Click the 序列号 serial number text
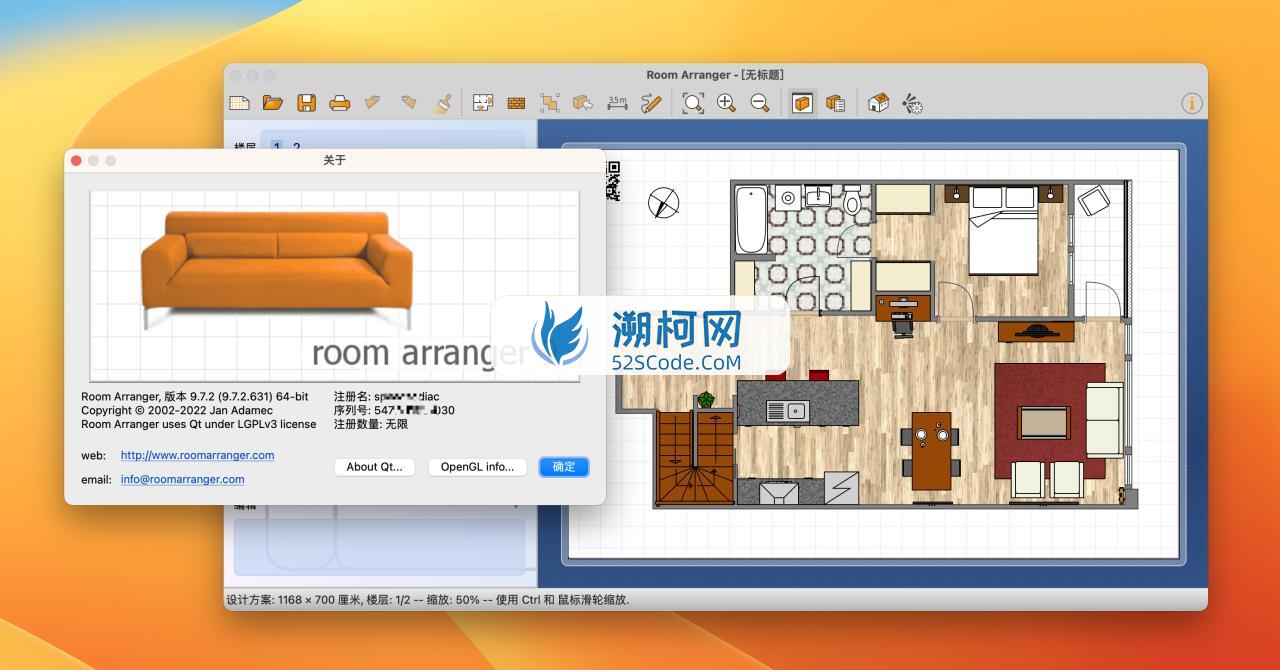The width and height of the screenshot is (1280, 670). coord(394,410)
